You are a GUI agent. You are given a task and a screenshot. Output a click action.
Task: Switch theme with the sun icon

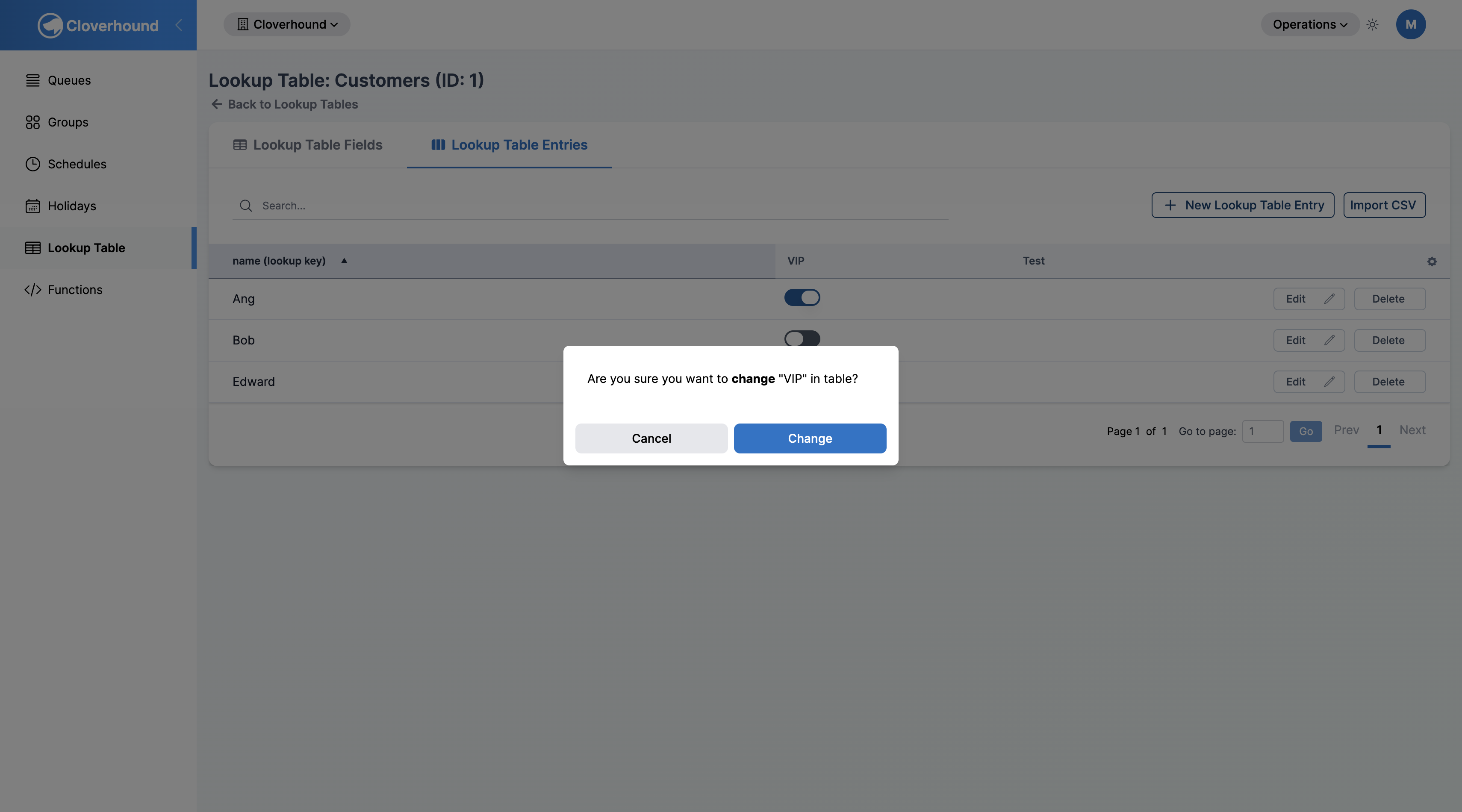(x=1372, y=24)
